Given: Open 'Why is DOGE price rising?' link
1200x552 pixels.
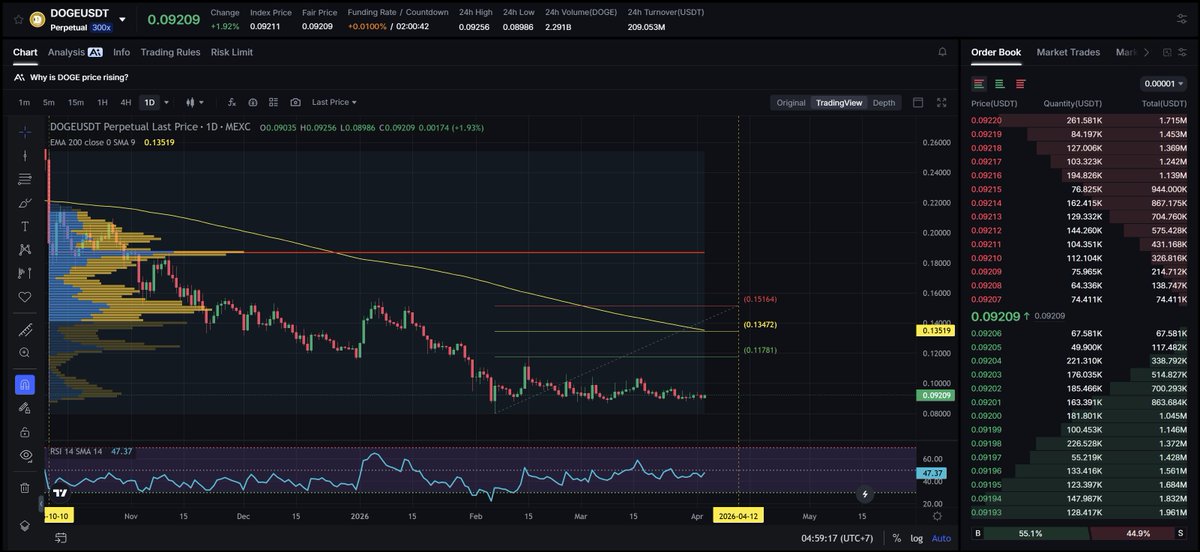Looking at the screenshot, I should (x=79, y=77).
